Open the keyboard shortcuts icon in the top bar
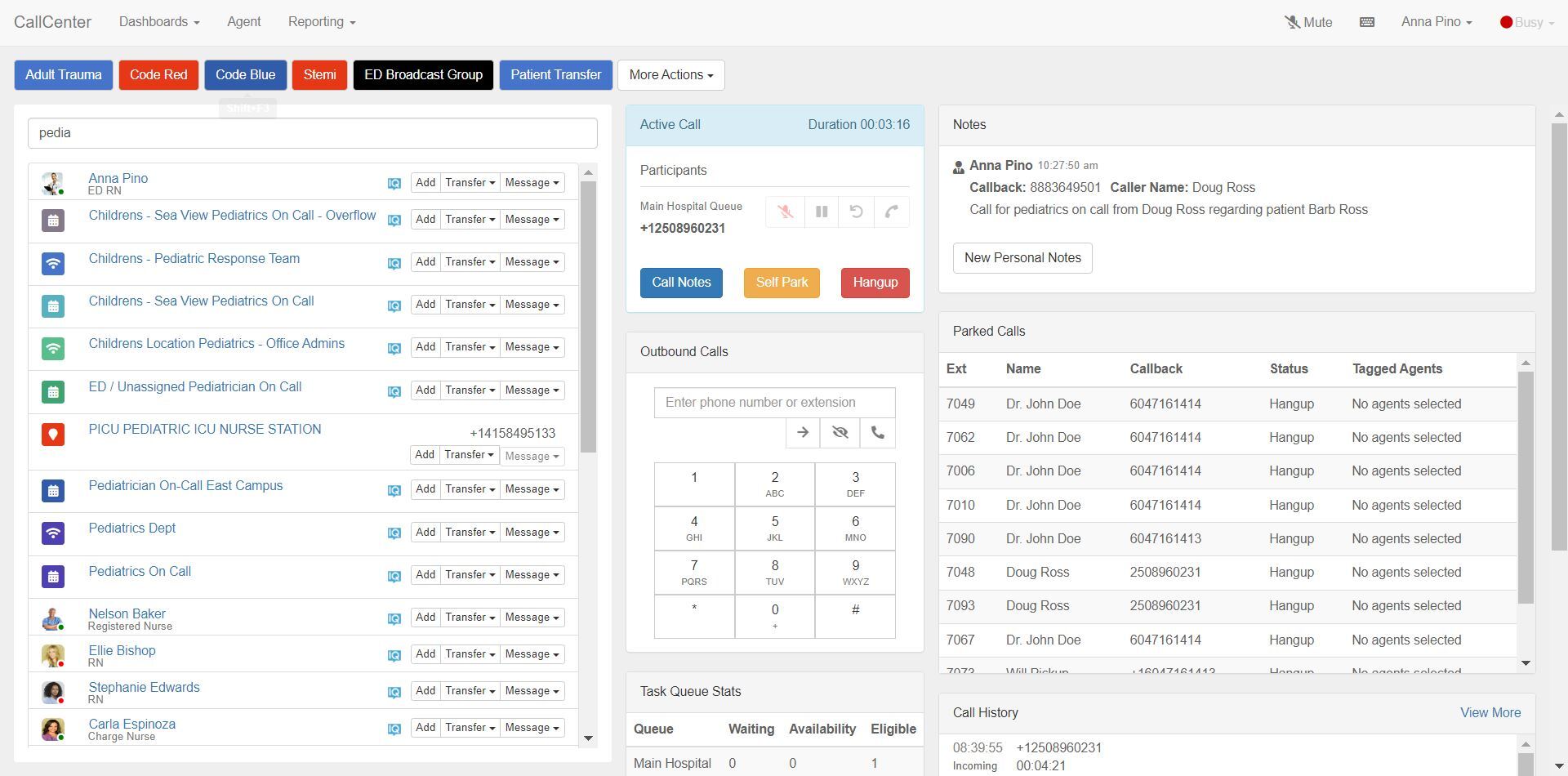The height and width of the screenshot is (776, 1568). click(1366, 22)
